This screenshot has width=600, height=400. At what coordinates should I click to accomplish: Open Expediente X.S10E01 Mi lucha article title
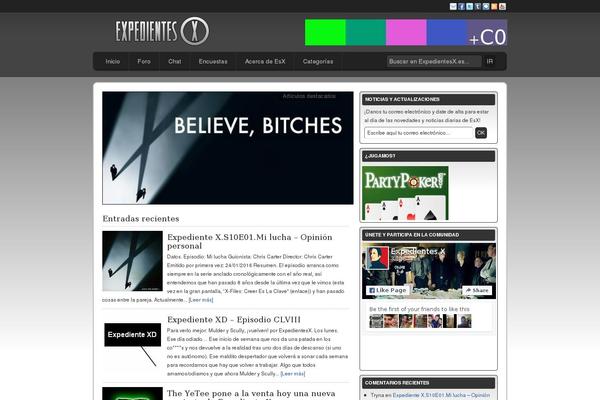[249, 242]
